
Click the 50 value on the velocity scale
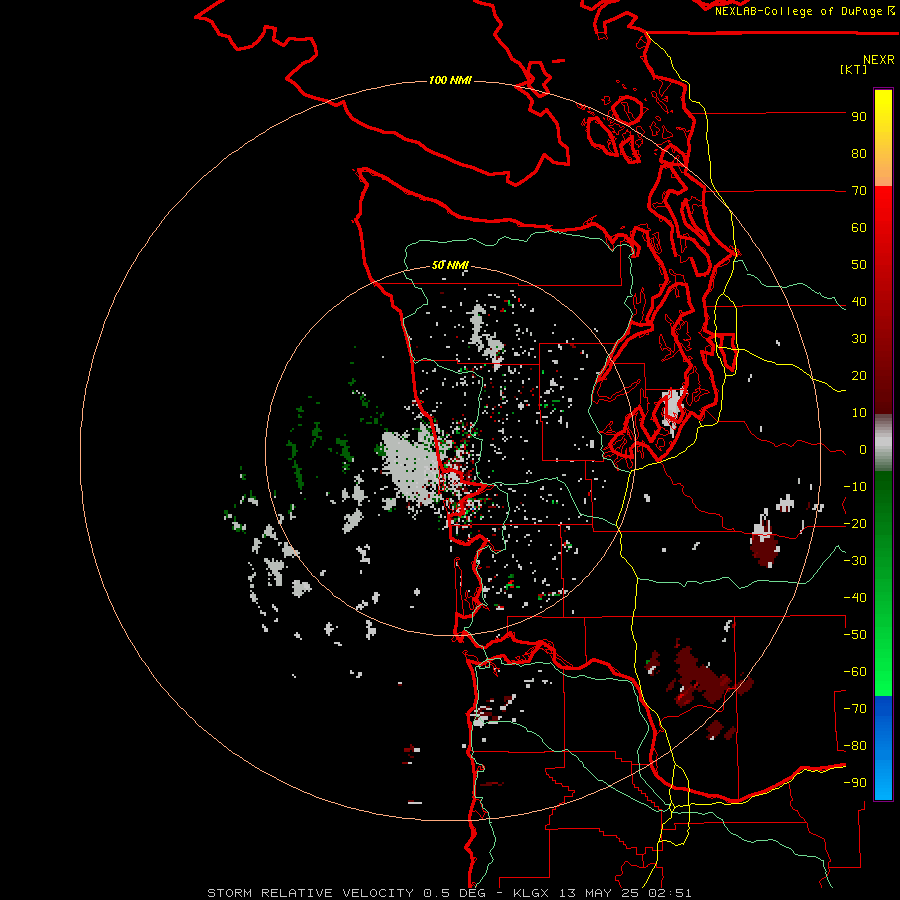pos(859,265)
